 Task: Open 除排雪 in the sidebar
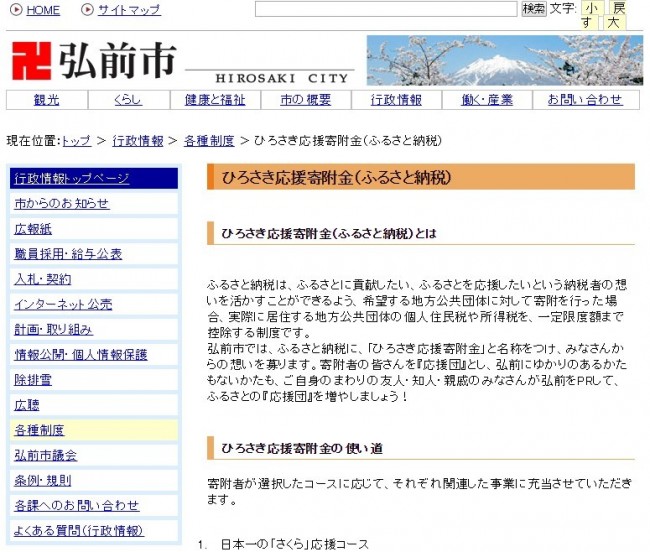click(94, 380)
